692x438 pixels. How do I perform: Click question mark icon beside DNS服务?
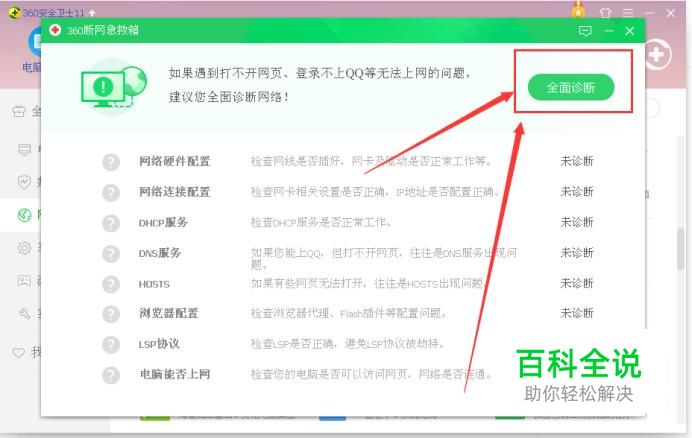111,253
